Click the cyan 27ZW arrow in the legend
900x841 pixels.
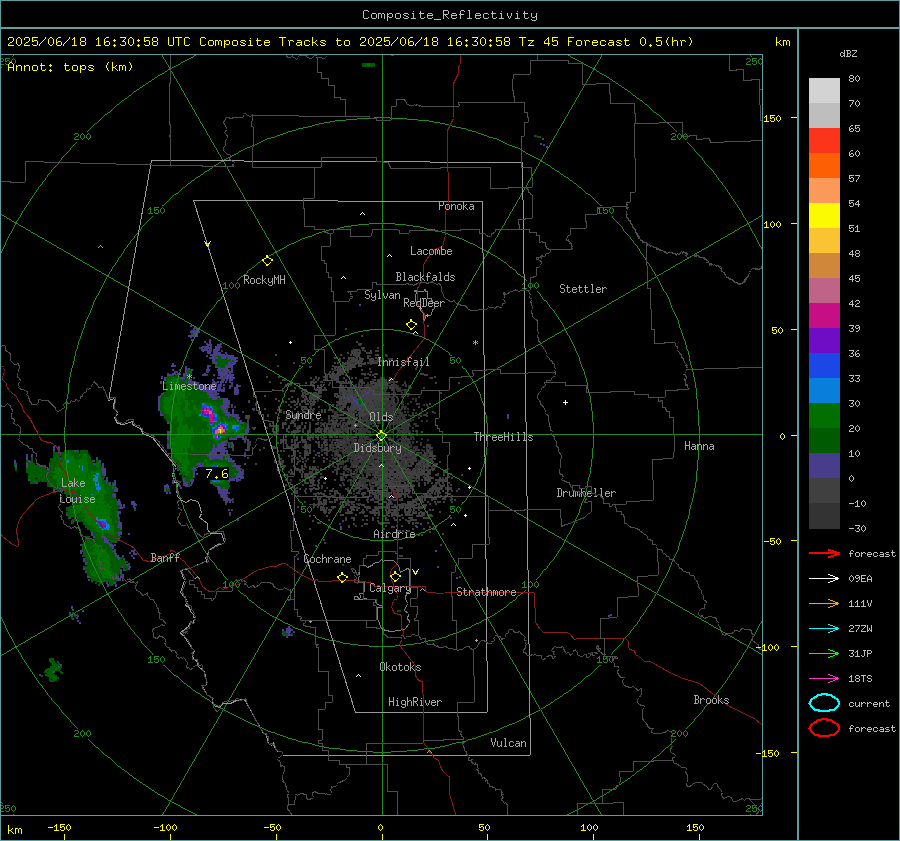click(824, 629)
